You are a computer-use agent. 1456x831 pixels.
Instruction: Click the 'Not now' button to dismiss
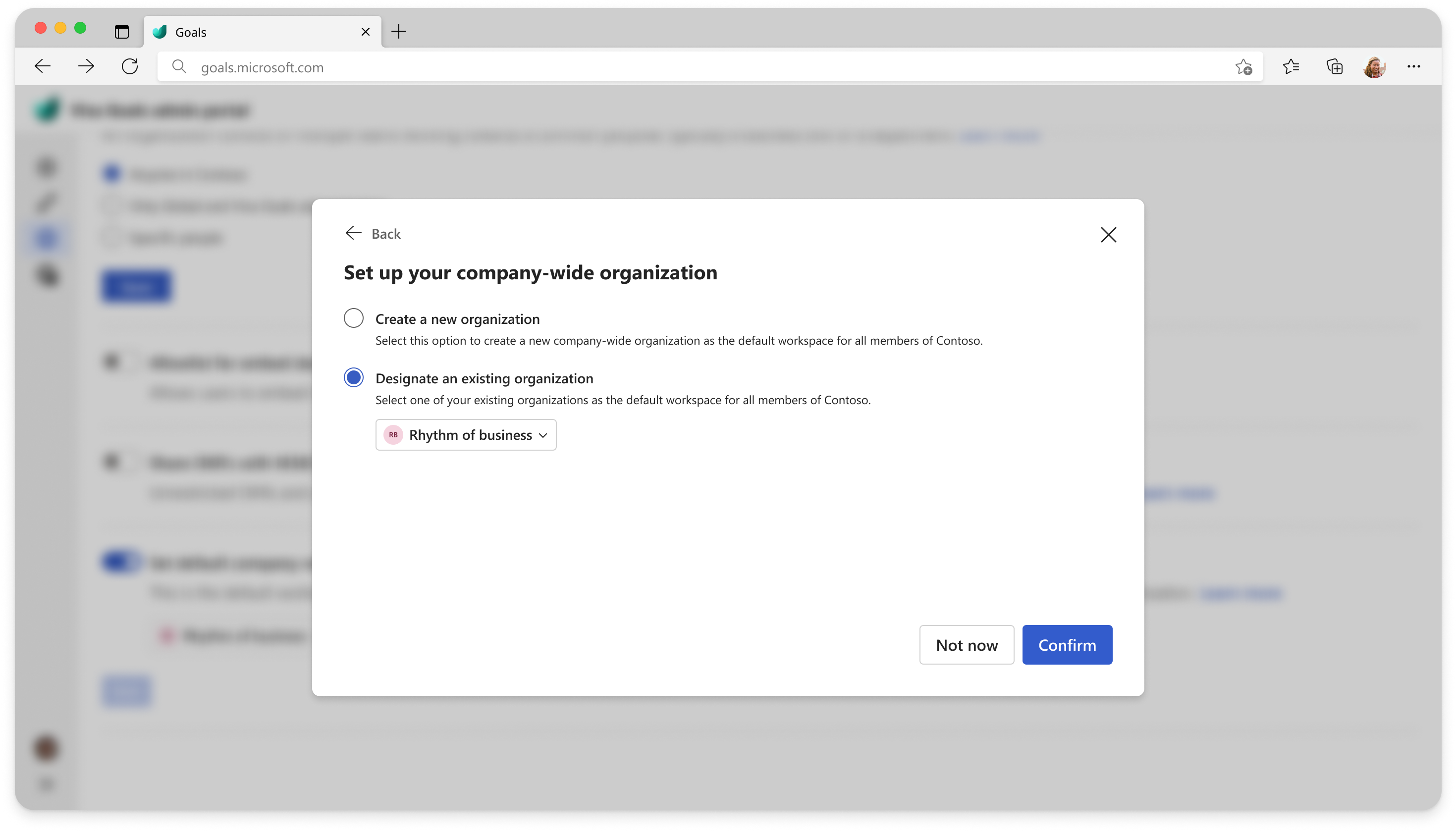(967, 644)
